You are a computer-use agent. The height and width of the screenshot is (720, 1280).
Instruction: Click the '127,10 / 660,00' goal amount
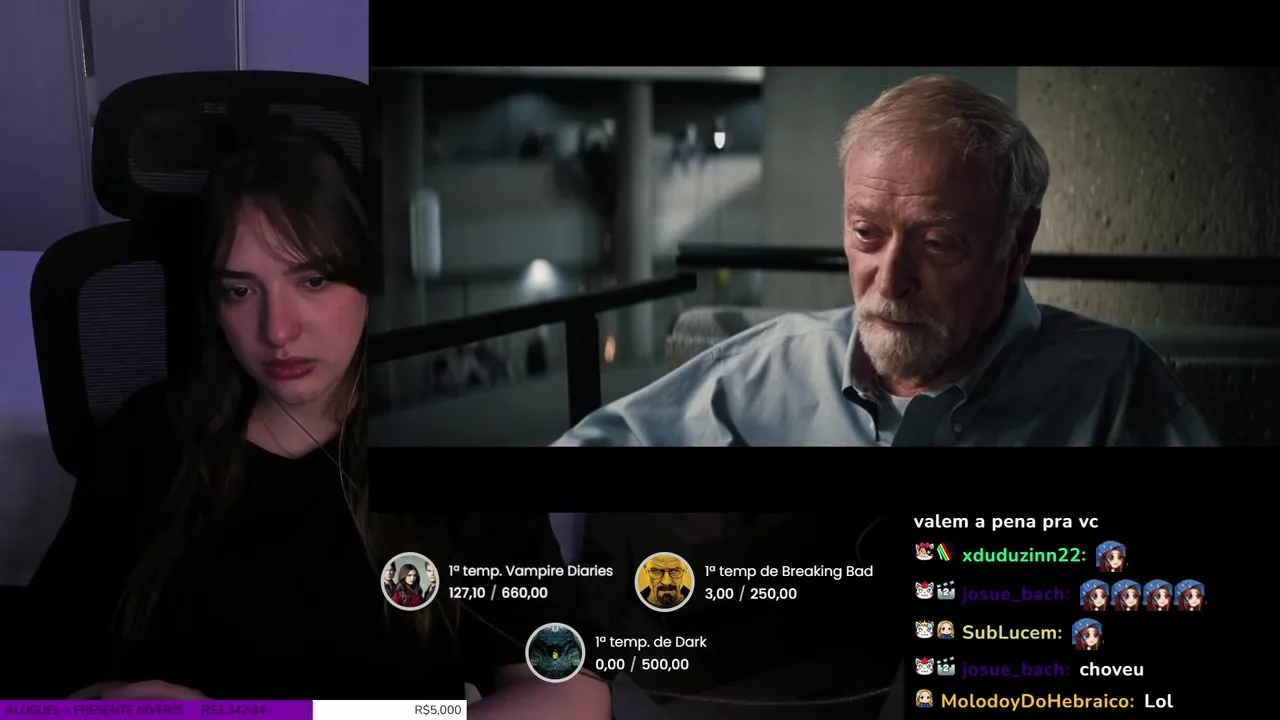click(x=498, y=593)
